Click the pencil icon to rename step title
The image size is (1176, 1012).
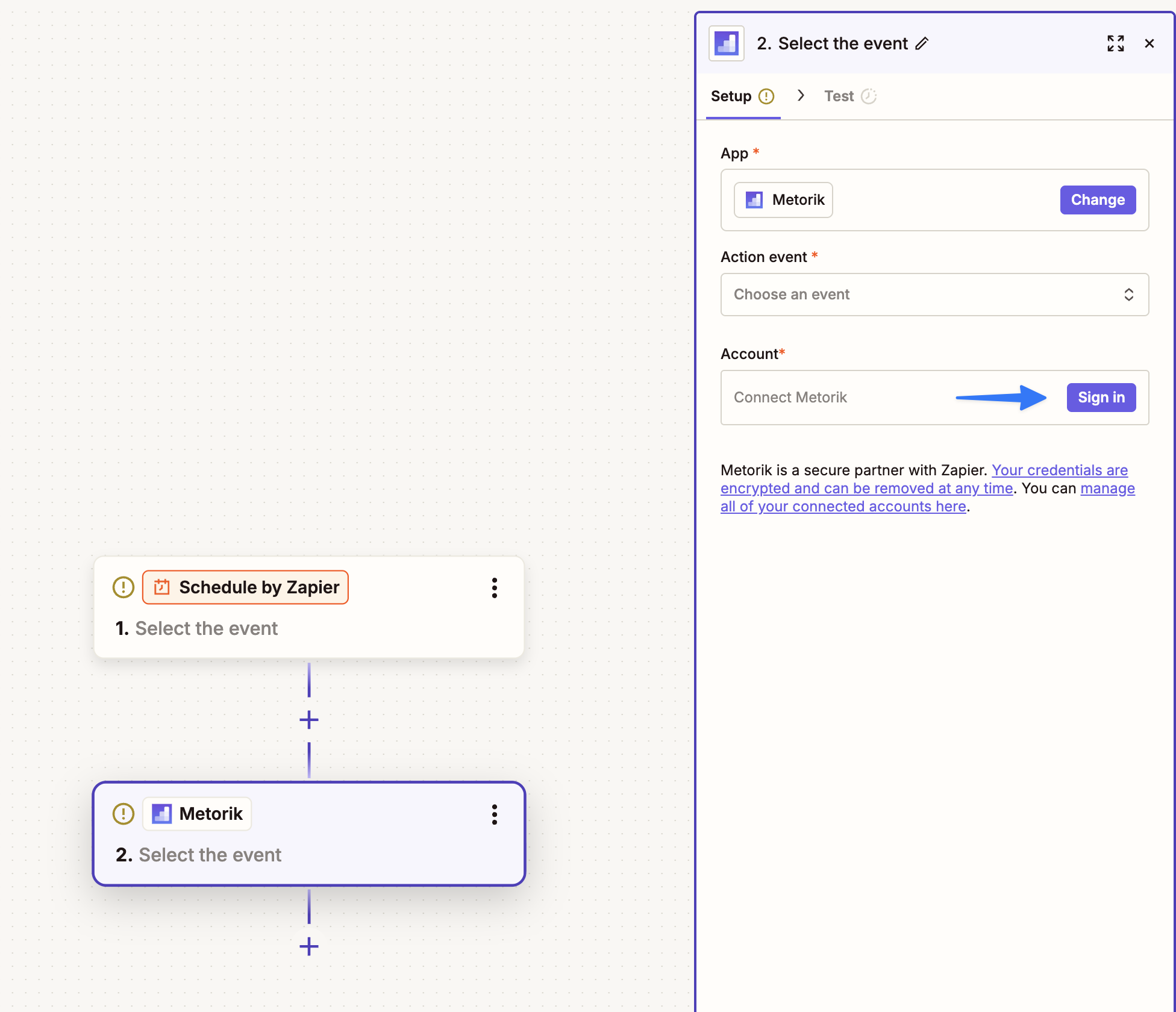tap(922, 43)
